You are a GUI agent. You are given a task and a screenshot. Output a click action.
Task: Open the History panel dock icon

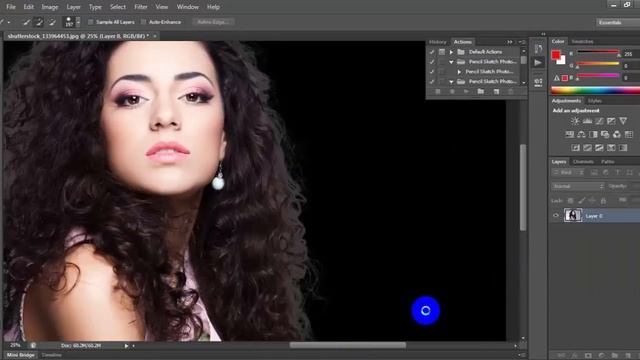point(538,49)
